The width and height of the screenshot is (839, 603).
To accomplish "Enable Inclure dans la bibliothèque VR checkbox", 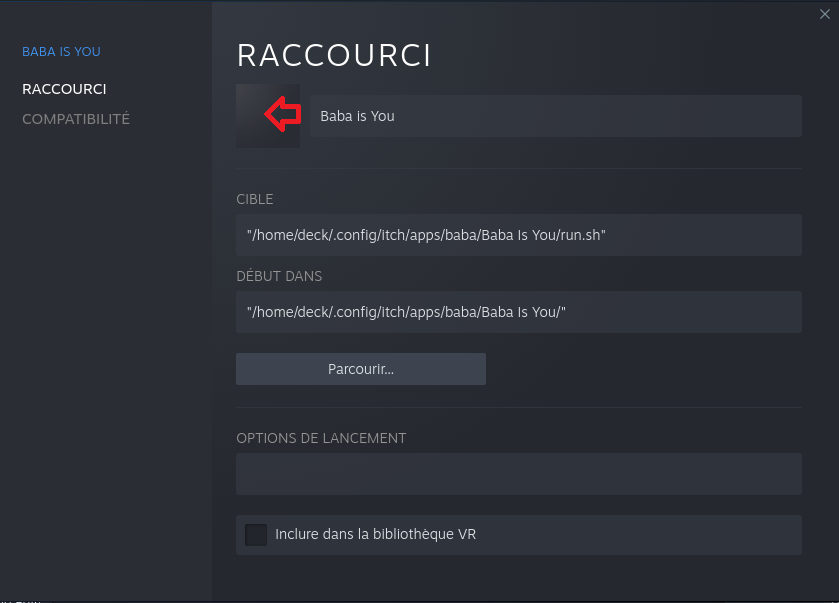I will coord(256,535).
